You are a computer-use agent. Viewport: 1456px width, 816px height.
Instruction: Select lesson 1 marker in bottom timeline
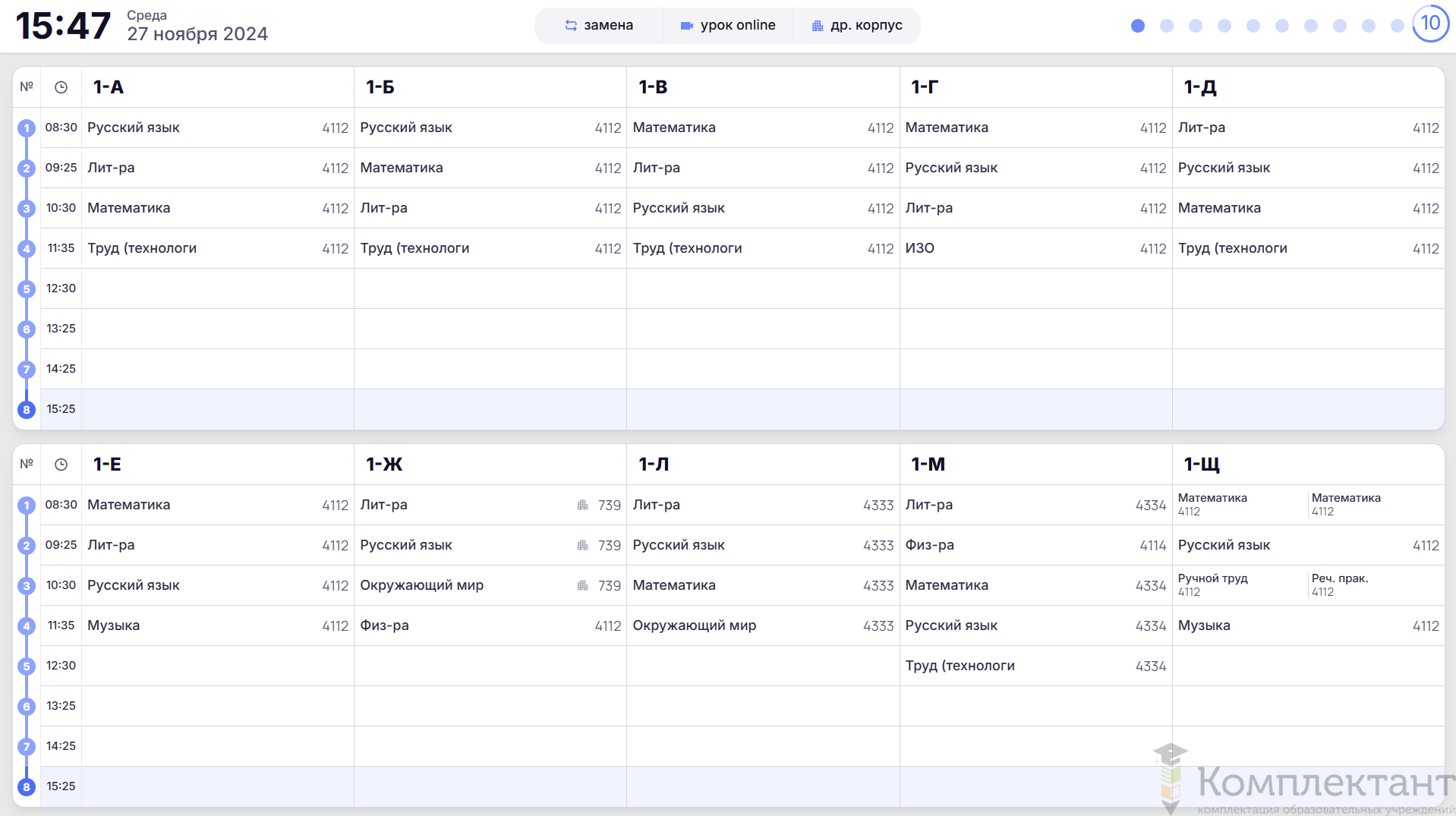27,506
